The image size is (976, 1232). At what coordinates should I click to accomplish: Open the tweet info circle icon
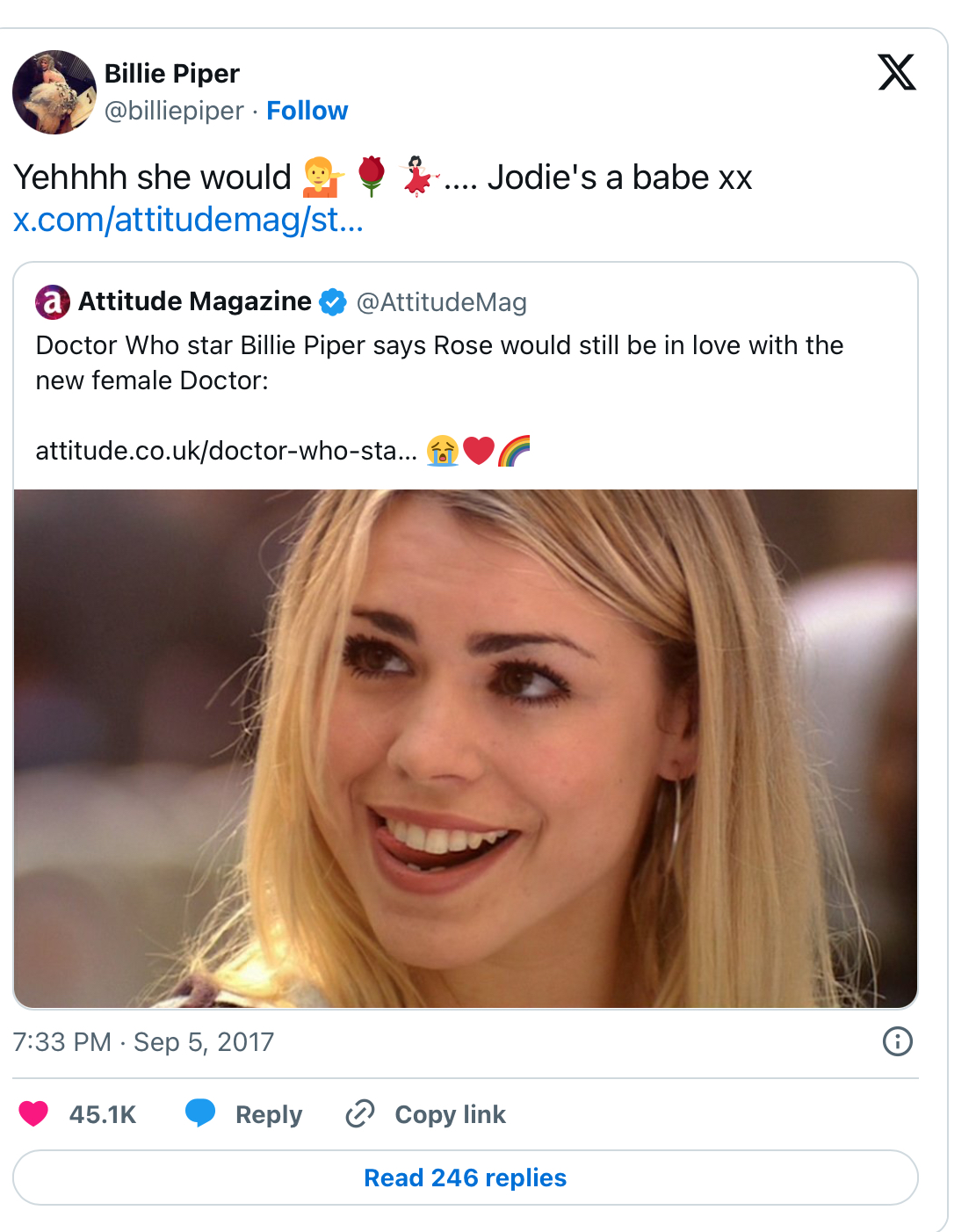[897, 1041]
